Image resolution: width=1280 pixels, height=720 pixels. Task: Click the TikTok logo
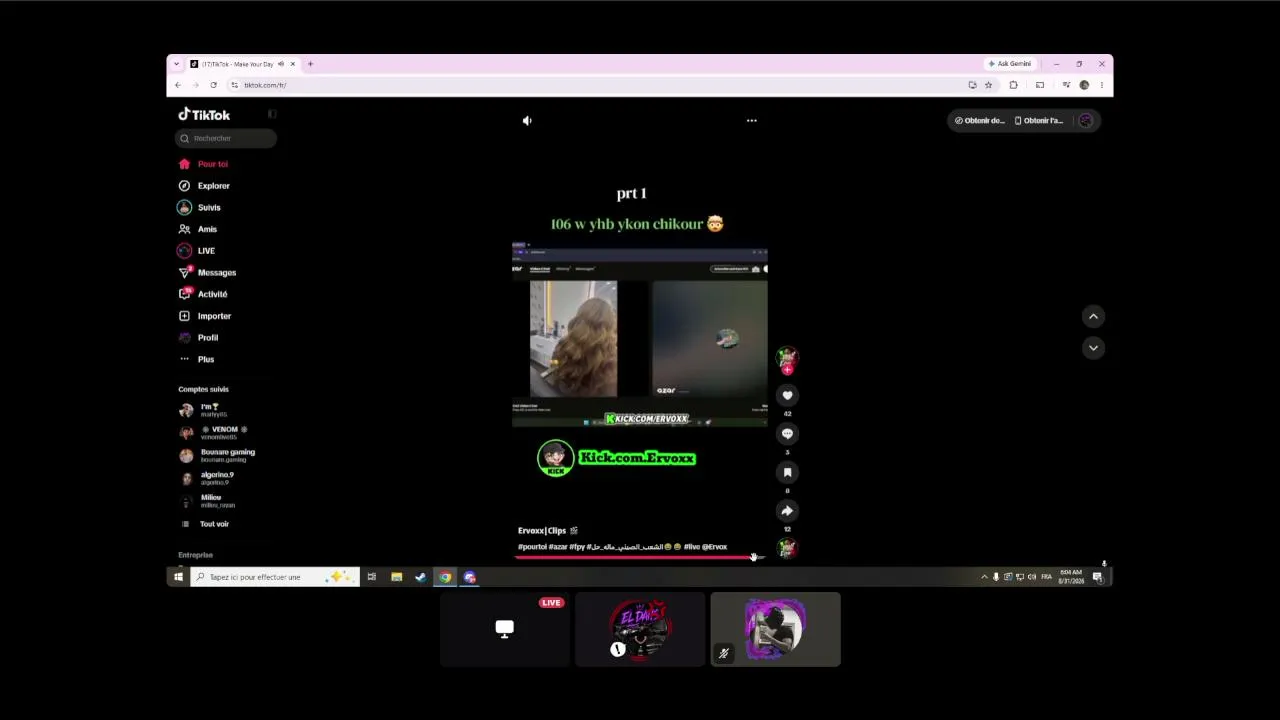click(204, 115)
